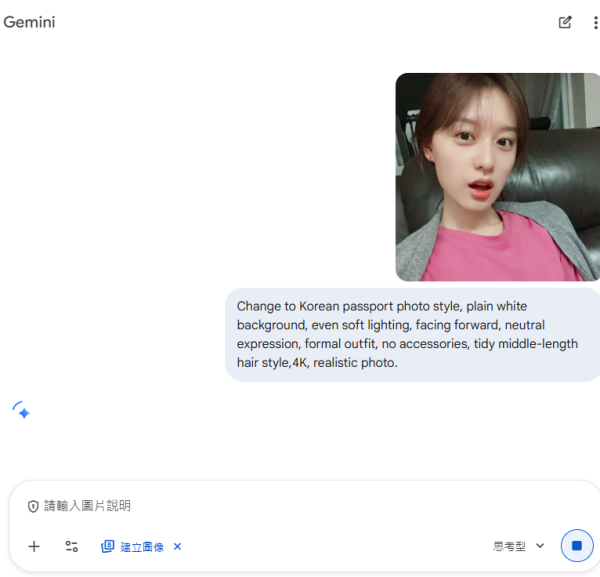Open the tools sliders icon
The width and height of the screenshot is (600, 577).
pos(72,546)
